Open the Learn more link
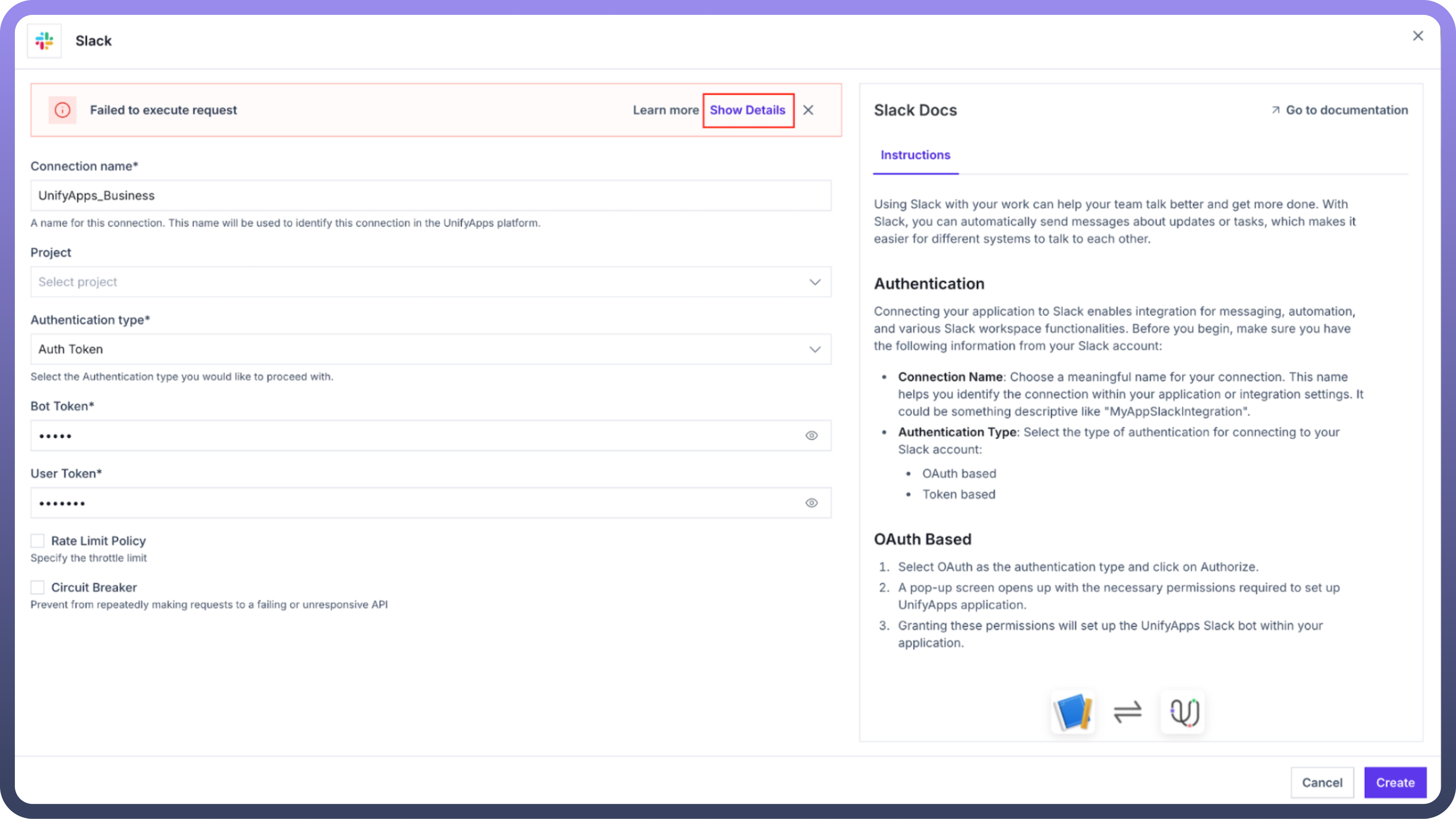 (665, 110)
